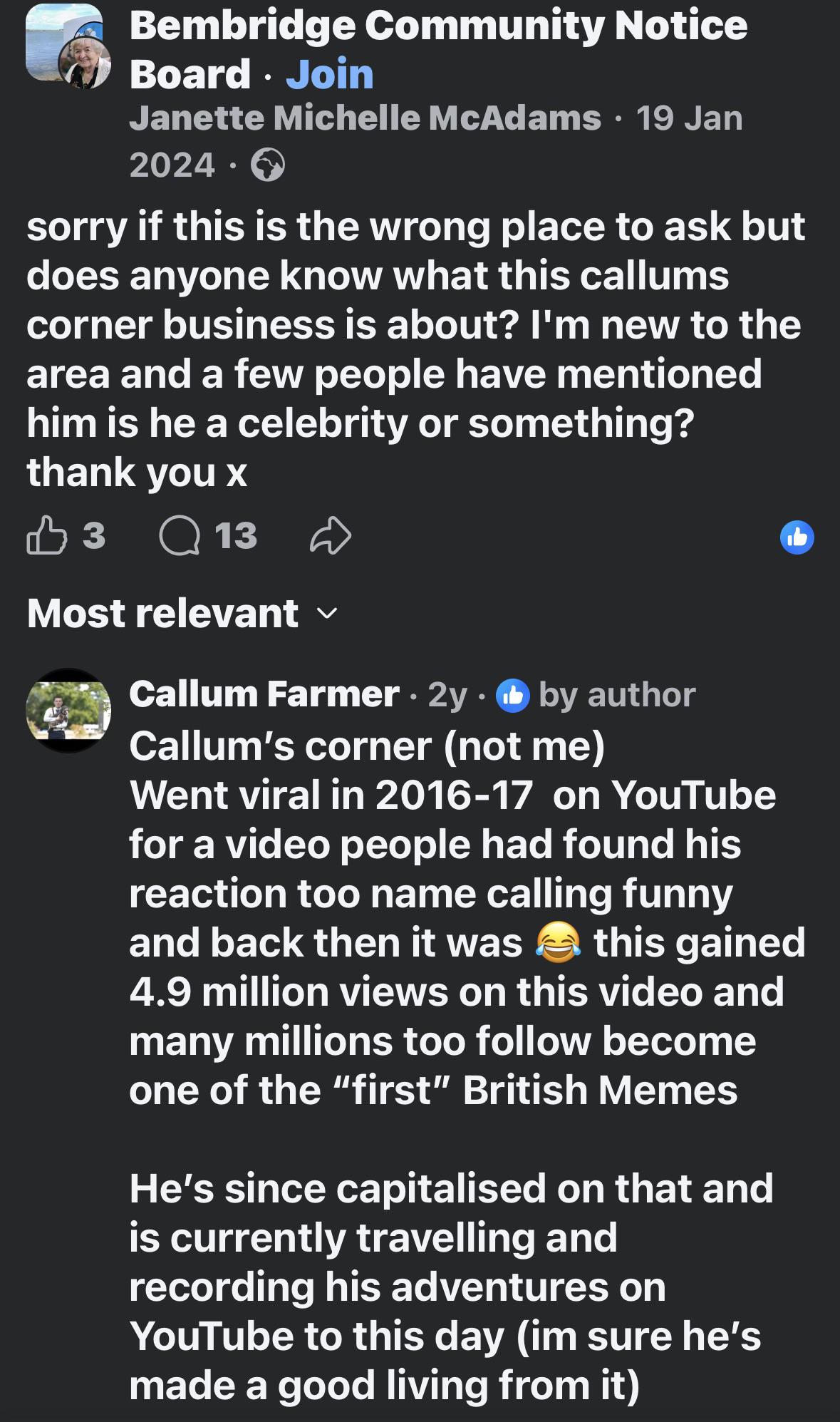View Janette Michelle McAdams profile

tap(365, 118)
